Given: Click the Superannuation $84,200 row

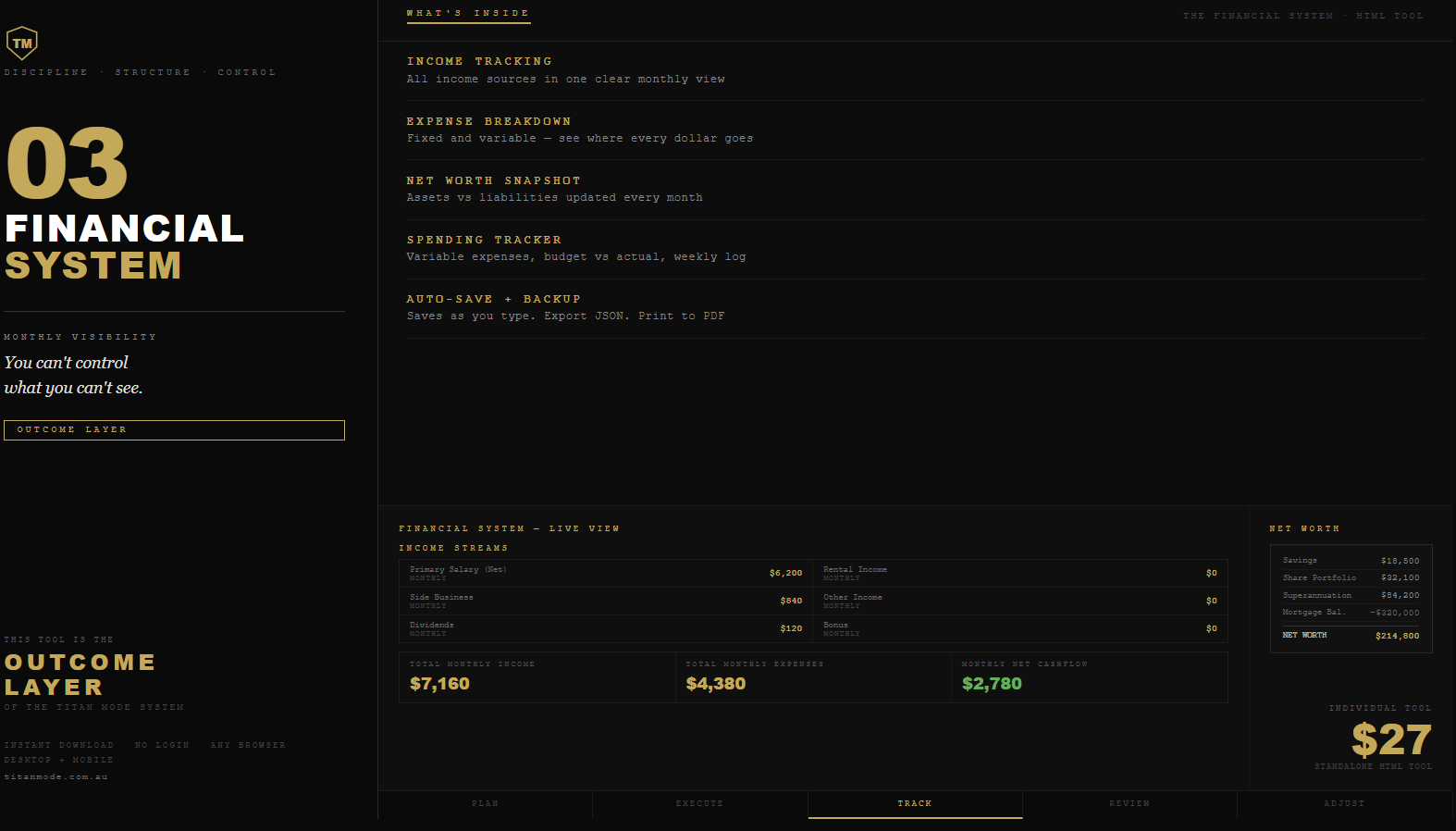Looking at the screenshot, I should click(1351, 595).
